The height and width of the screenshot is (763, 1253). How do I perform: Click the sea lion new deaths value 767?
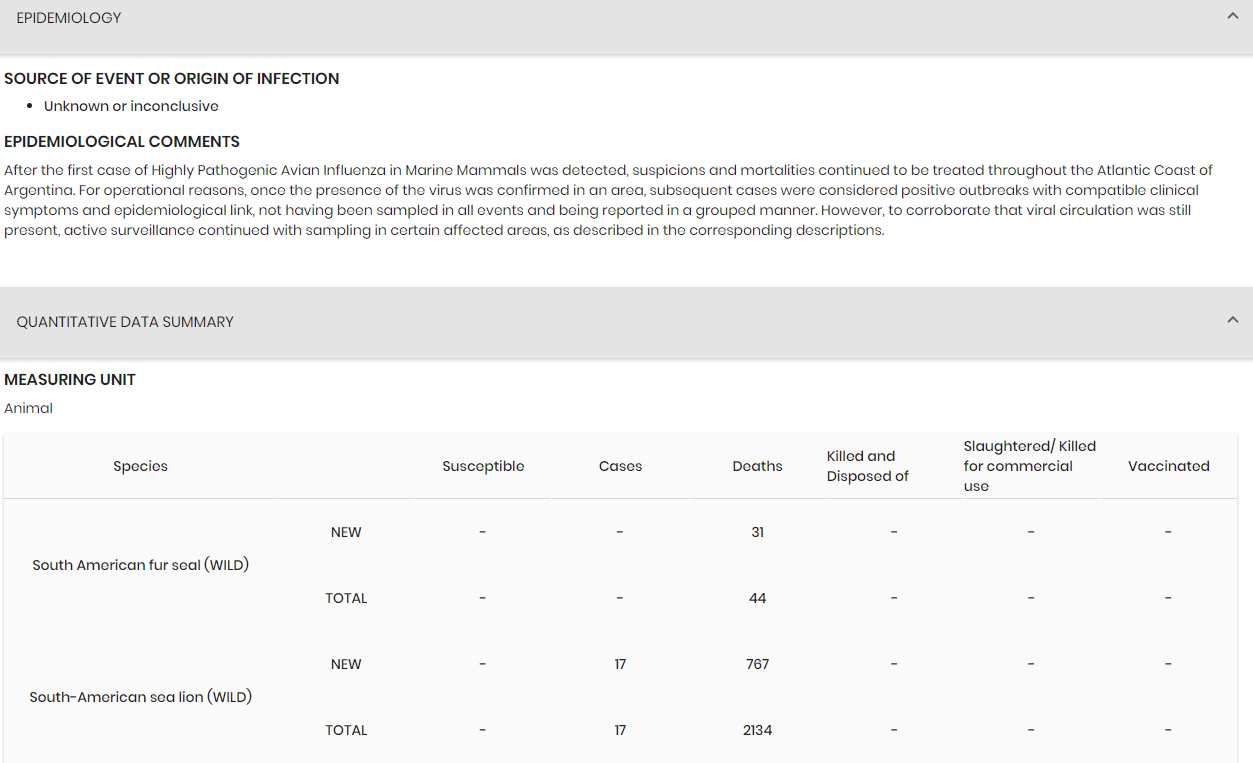757,664
